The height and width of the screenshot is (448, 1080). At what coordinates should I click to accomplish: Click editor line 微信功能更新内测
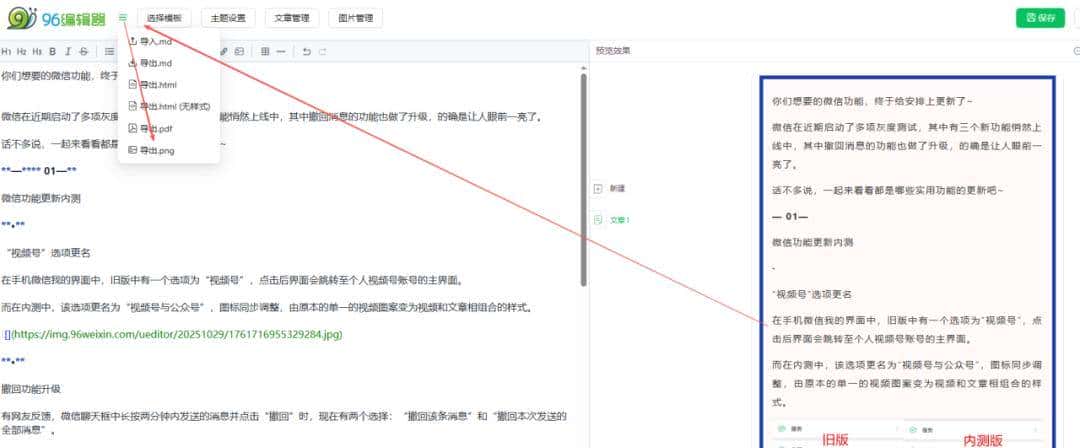[41, 198]
